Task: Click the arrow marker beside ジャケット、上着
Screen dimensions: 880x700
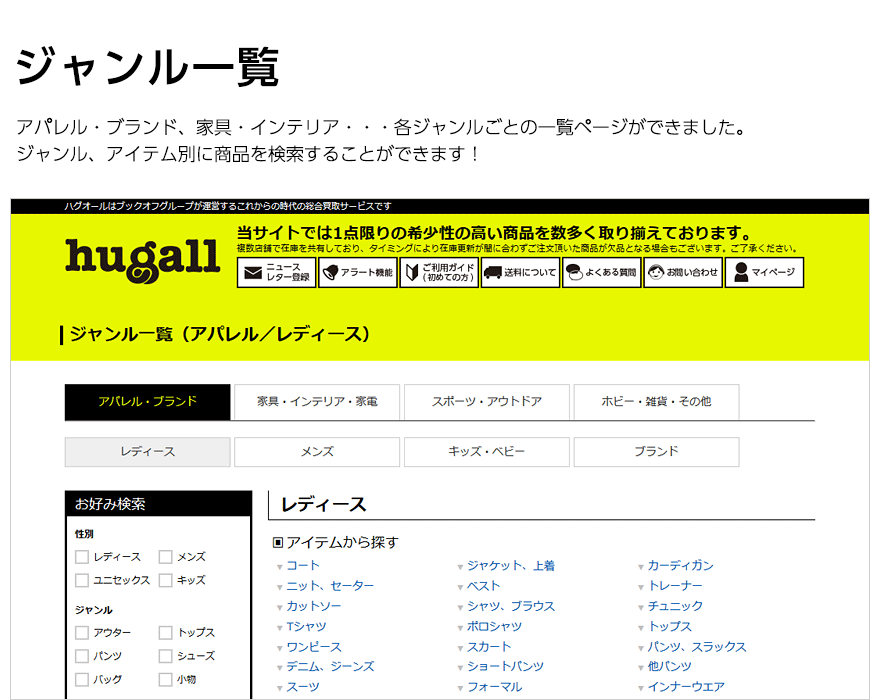Action: coord(460,567)
